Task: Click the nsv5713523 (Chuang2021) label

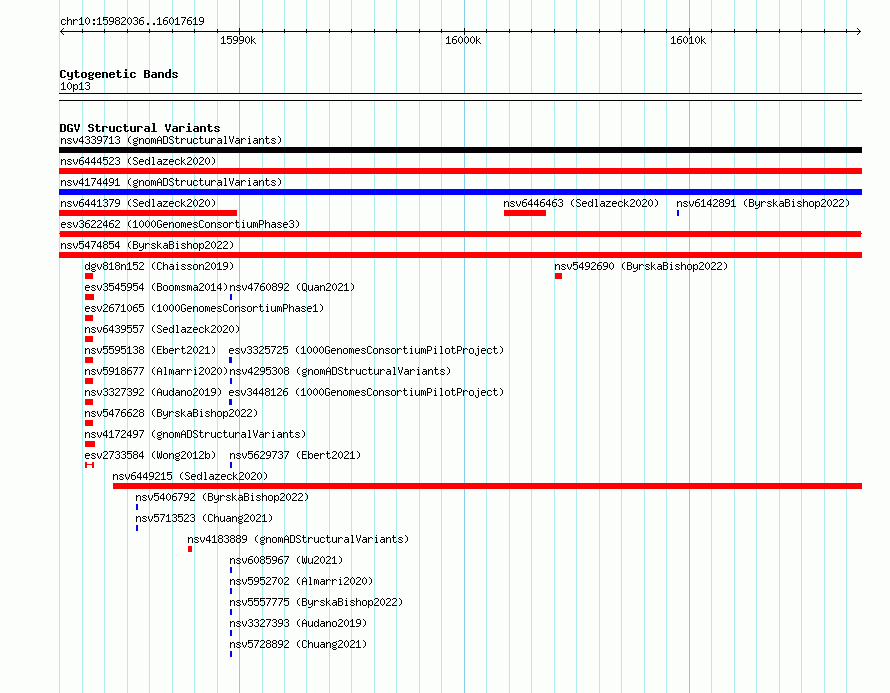Action: (x=204, y=518)
